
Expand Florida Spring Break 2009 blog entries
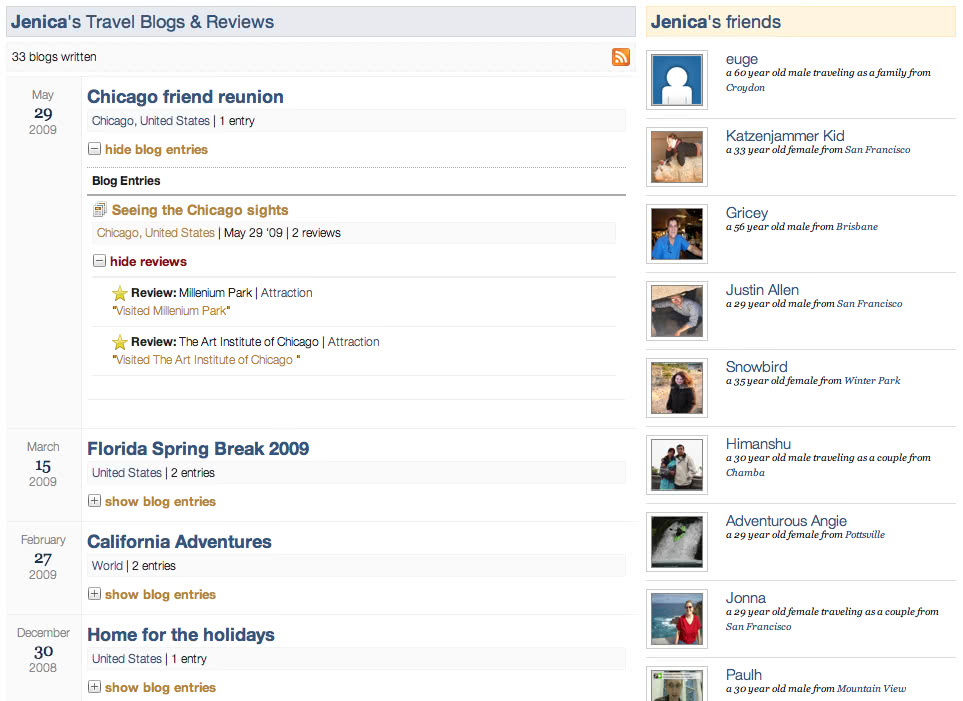pos(94,501)
